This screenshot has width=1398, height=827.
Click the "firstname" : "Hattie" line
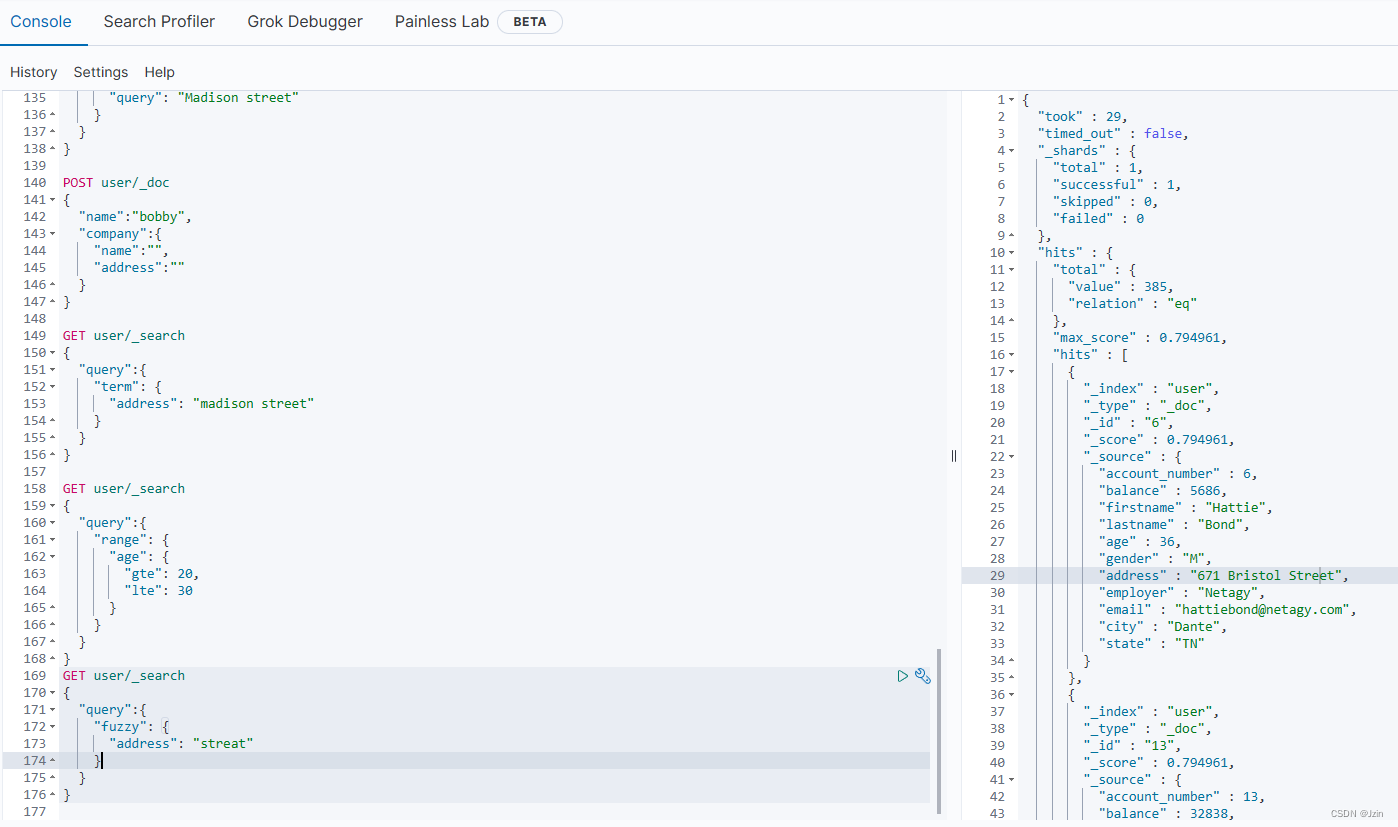tap(1186, 508)
